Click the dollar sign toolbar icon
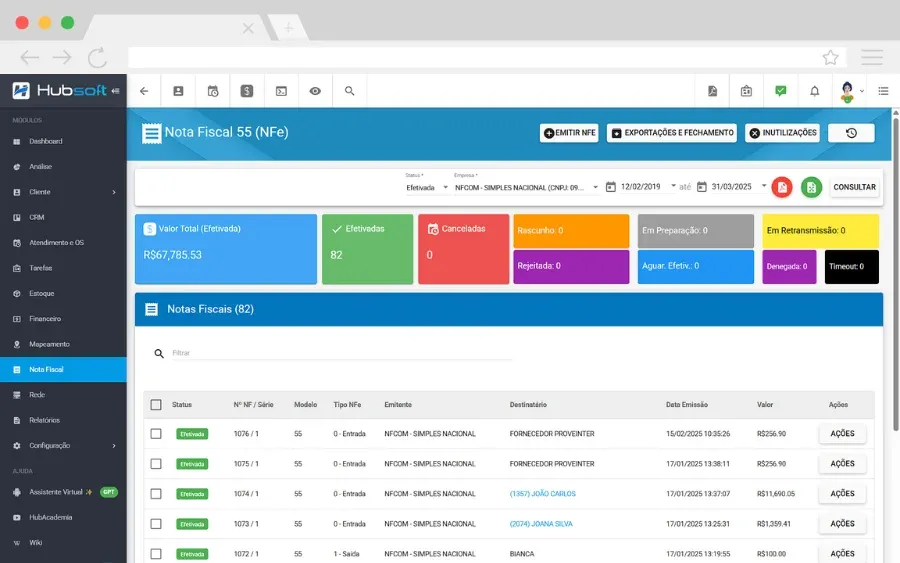The image size is (900, 563). (247, 91)
